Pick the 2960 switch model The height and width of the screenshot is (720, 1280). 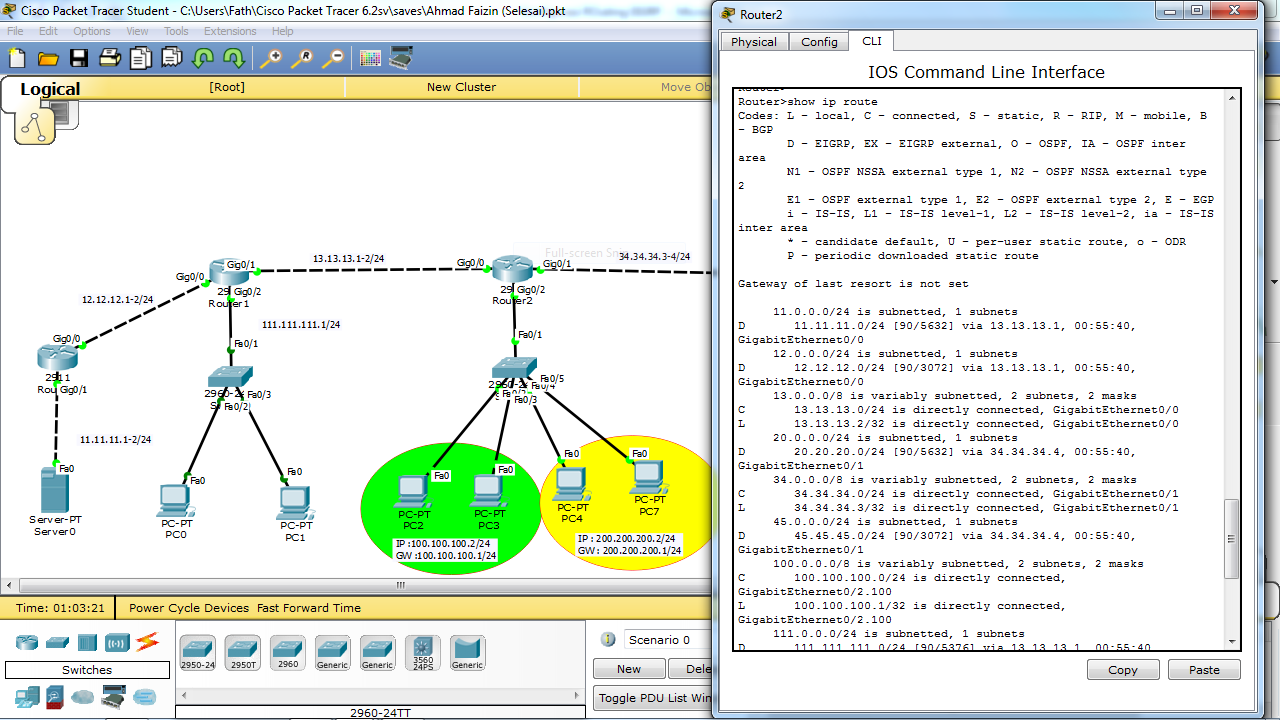coord(288,652)
